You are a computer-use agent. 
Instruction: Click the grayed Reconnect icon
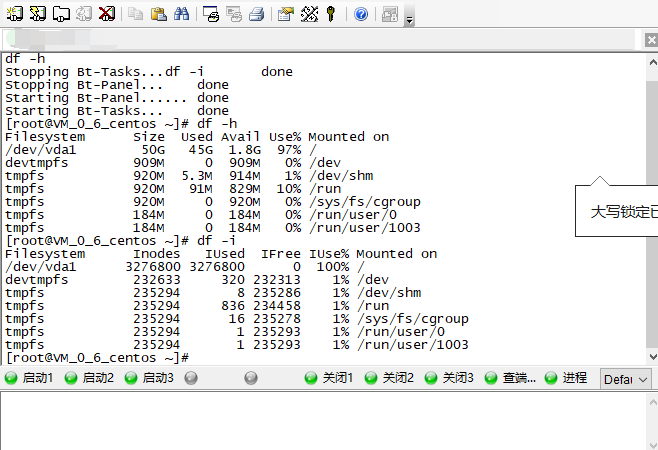(x=84, y=14)
